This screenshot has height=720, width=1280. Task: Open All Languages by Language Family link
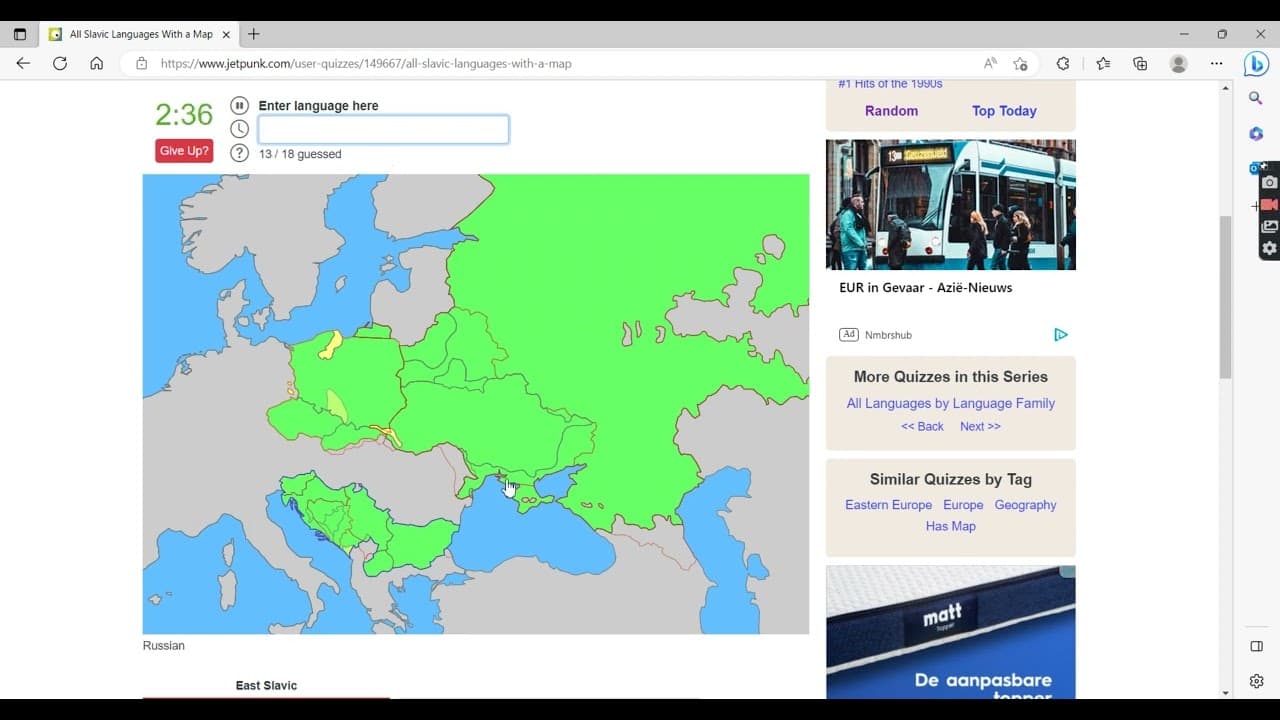951,403
